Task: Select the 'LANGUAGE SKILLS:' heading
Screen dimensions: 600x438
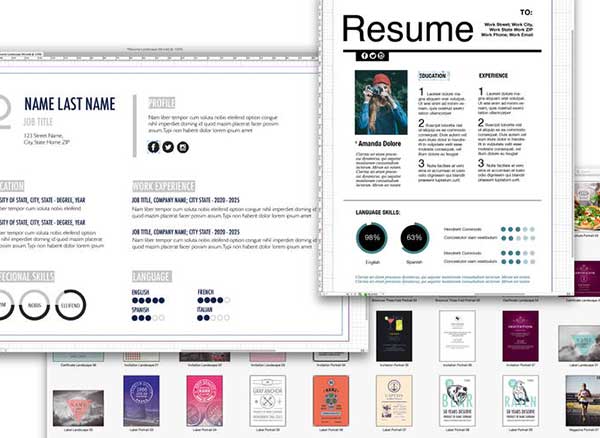Action: pyautogui.click(x=378, y=212)
